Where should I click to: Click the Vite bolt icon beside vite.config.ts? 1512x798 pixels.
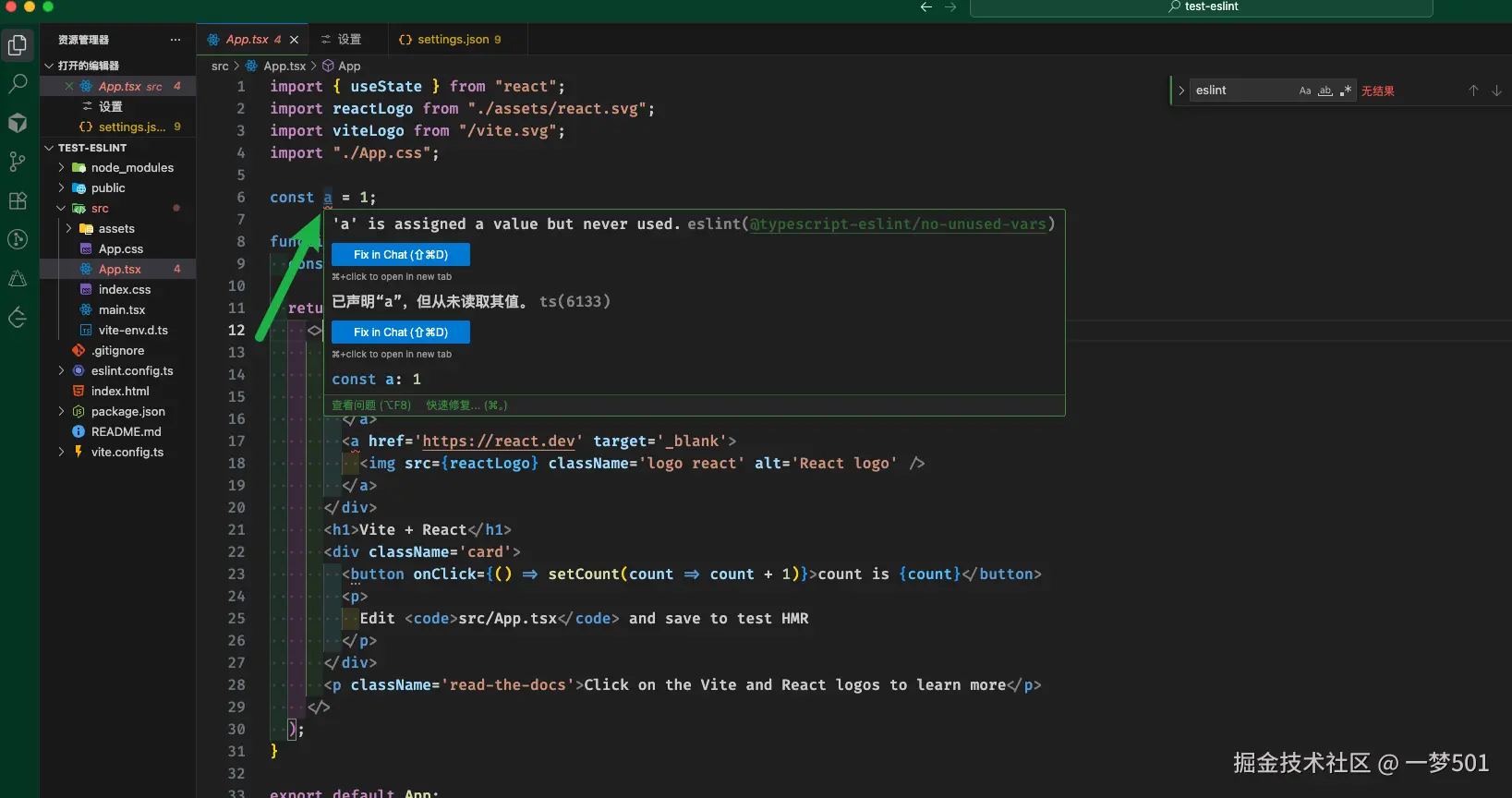(x=79, y=452)
